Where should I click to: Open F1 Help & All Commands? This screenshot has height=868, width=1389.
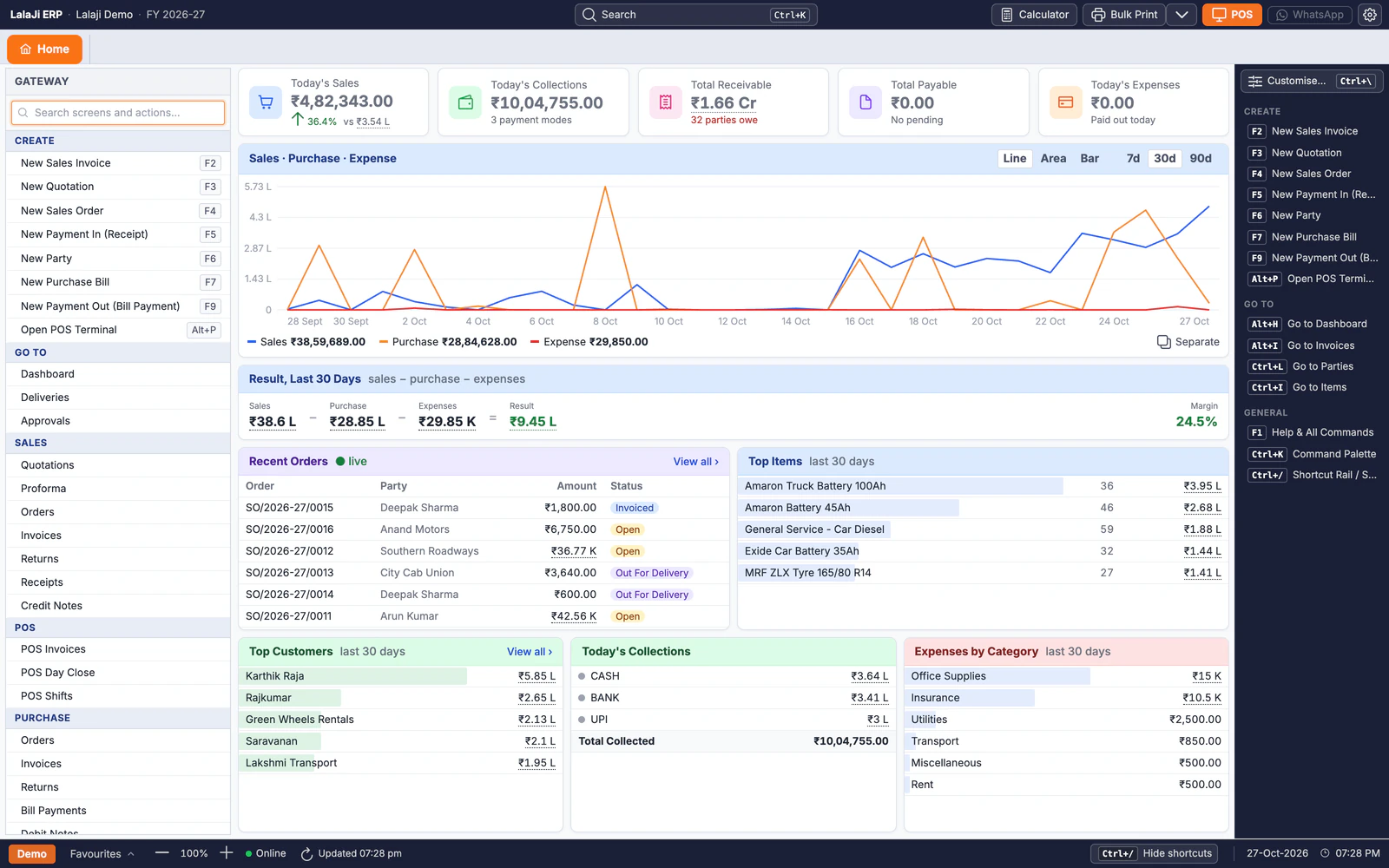(x=1312, y=432)
